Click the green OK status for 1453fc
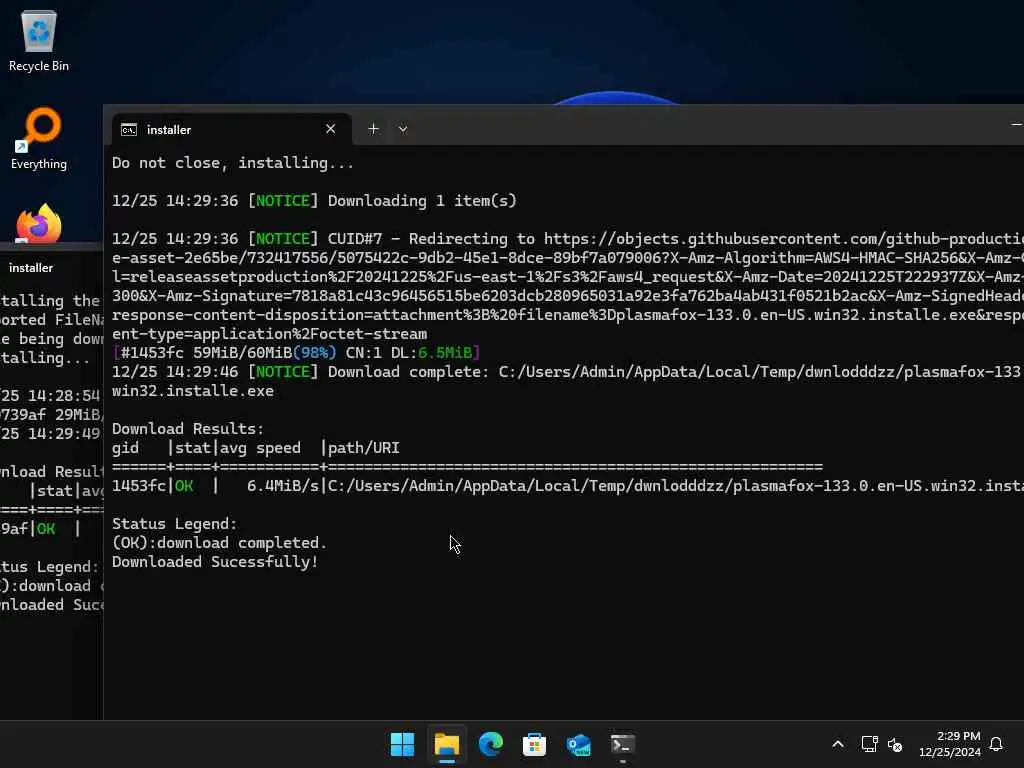This screenshot has width=1024, height=768. tap(184, 486)
